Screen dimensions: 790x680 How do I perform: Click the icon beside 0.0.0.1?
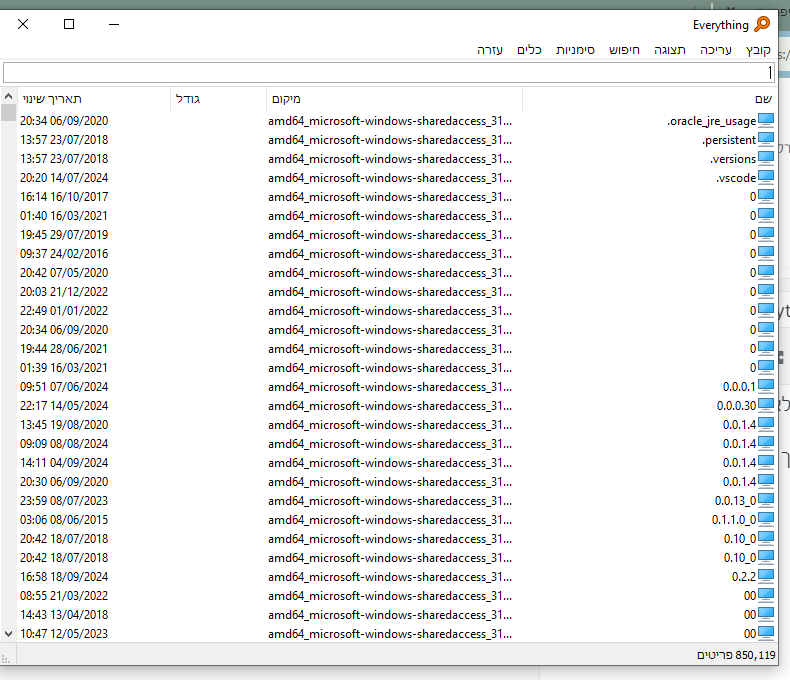click(x=766, y=386)
